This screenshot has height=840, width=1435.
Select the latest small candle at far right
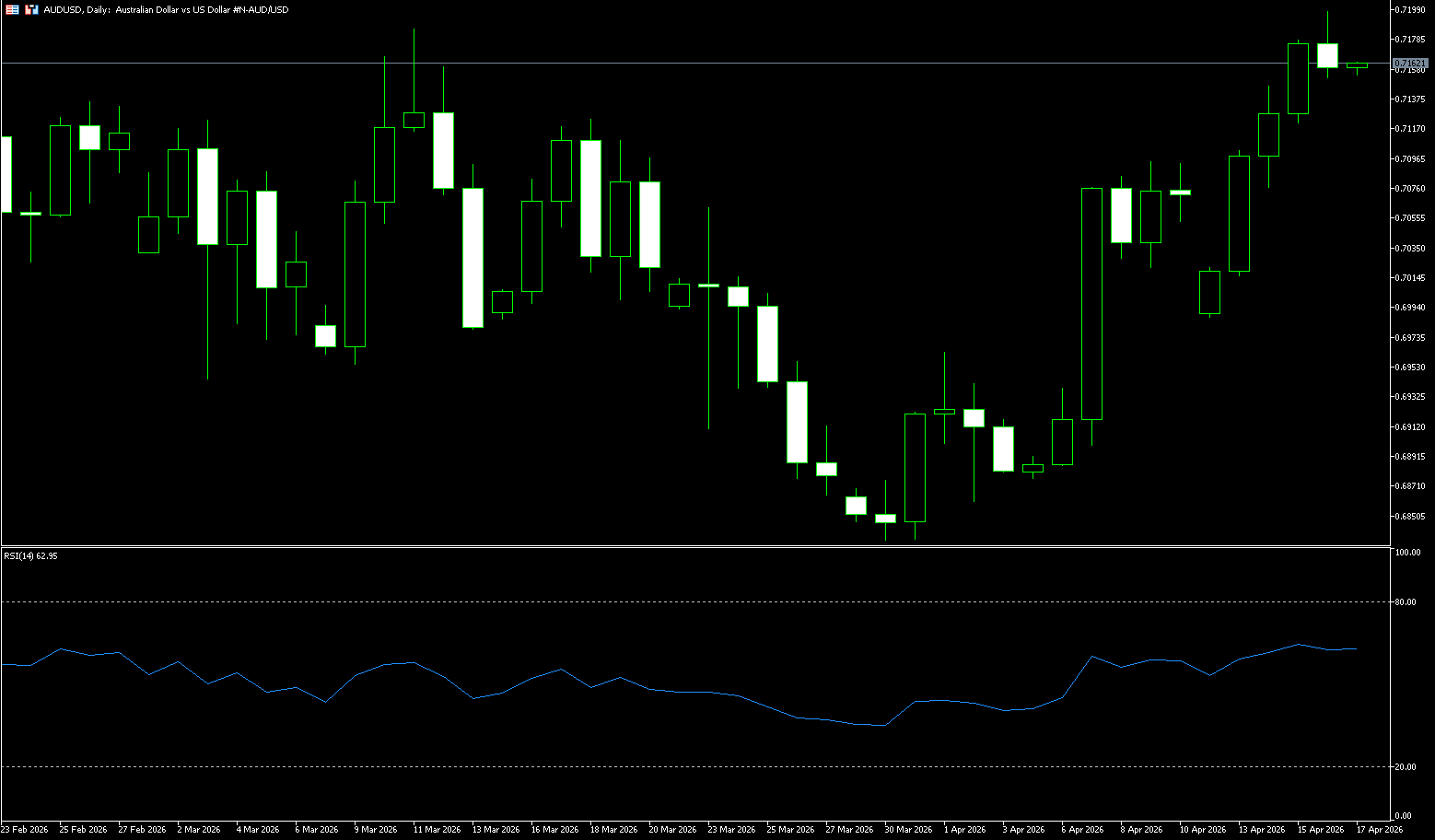[1357, 65]
